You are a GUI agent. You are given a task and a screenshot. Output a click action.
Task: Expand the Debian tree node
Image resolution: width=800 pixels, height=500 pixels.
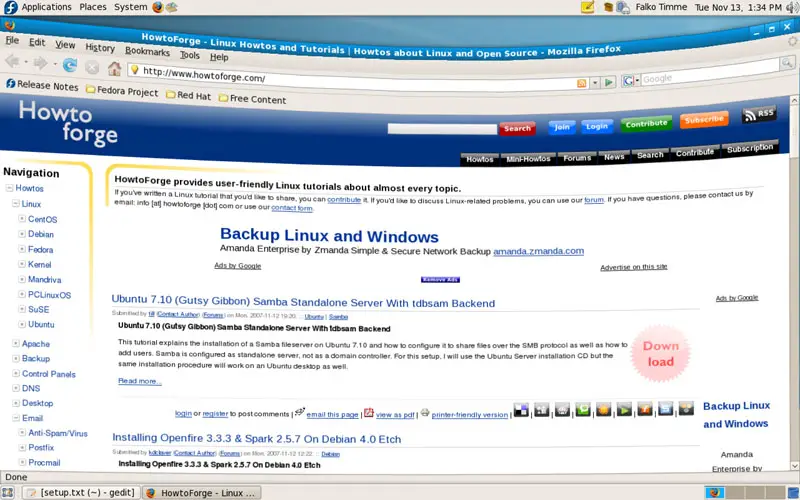click(22, 234)
